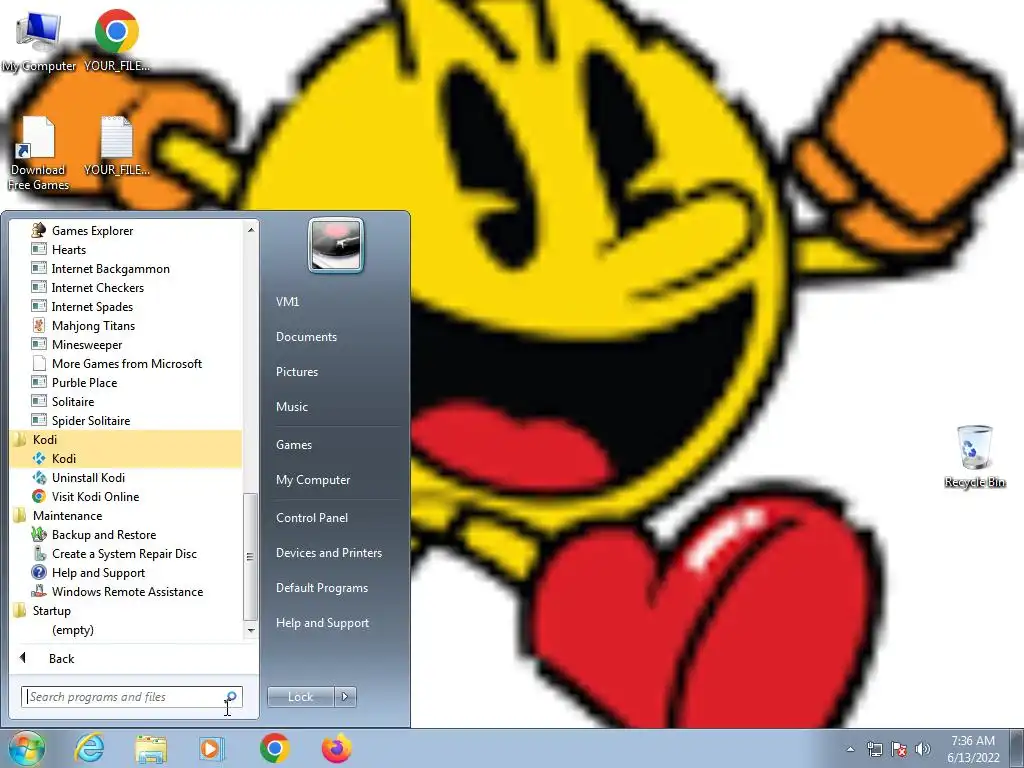Open Internet Explorer from taskbar
The height and width of the screenshot is (768, 1024).
point(89,748)
